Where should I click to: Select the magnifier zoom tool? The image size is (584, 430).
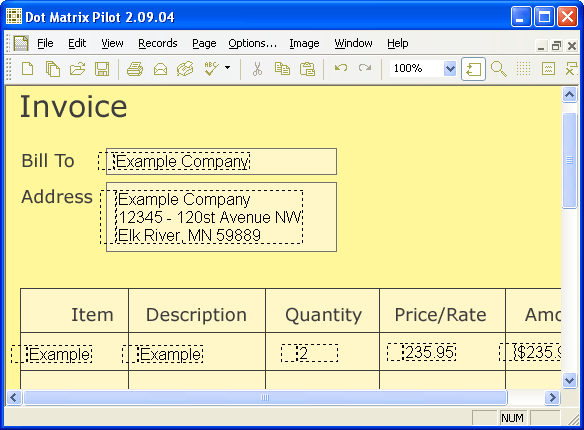pos(498,69)
